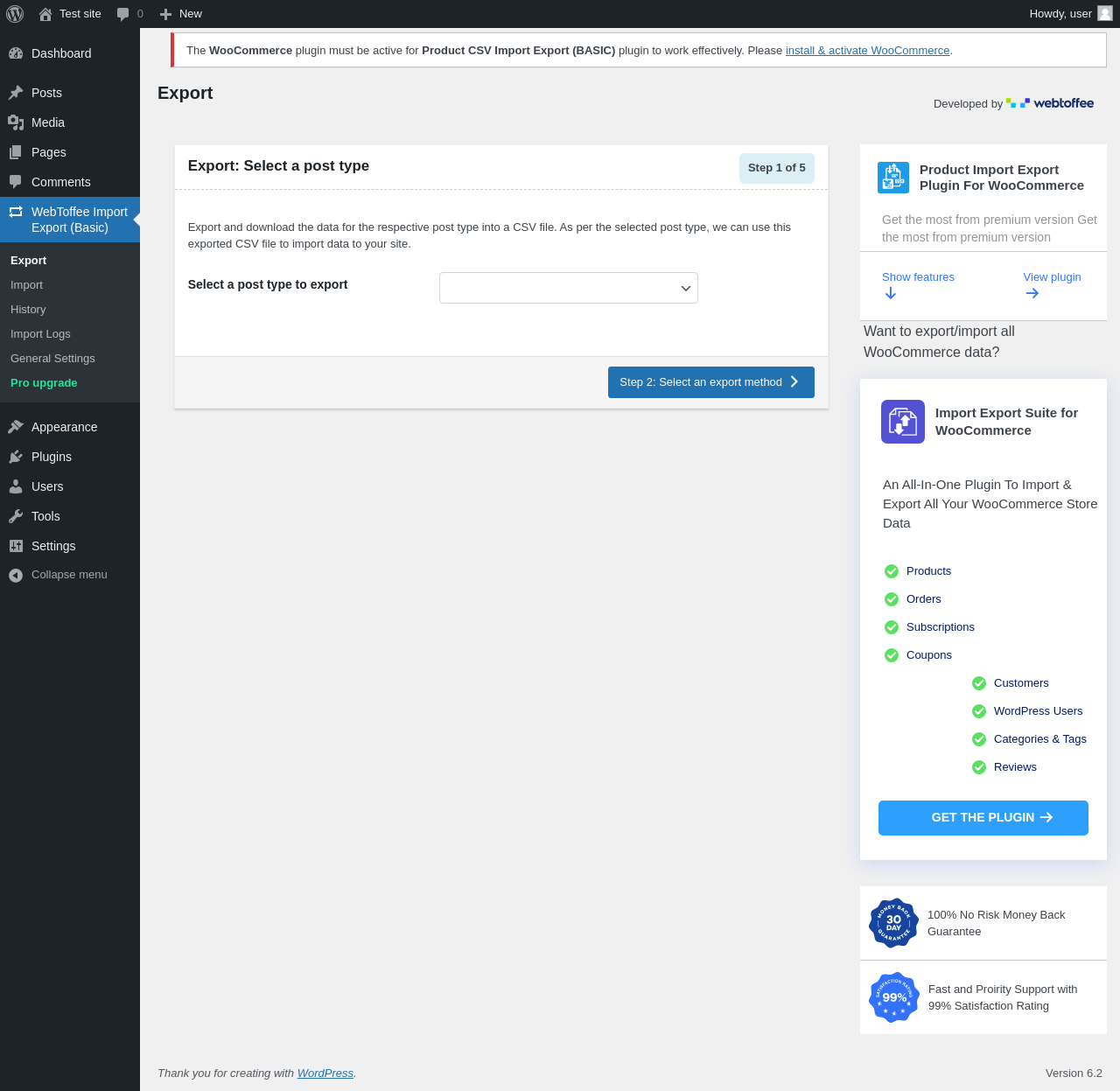Click the green check next to Reviews
The width and height of the screenshot is (1120, 1091).
pyautogui.click(x=979, y=767)
